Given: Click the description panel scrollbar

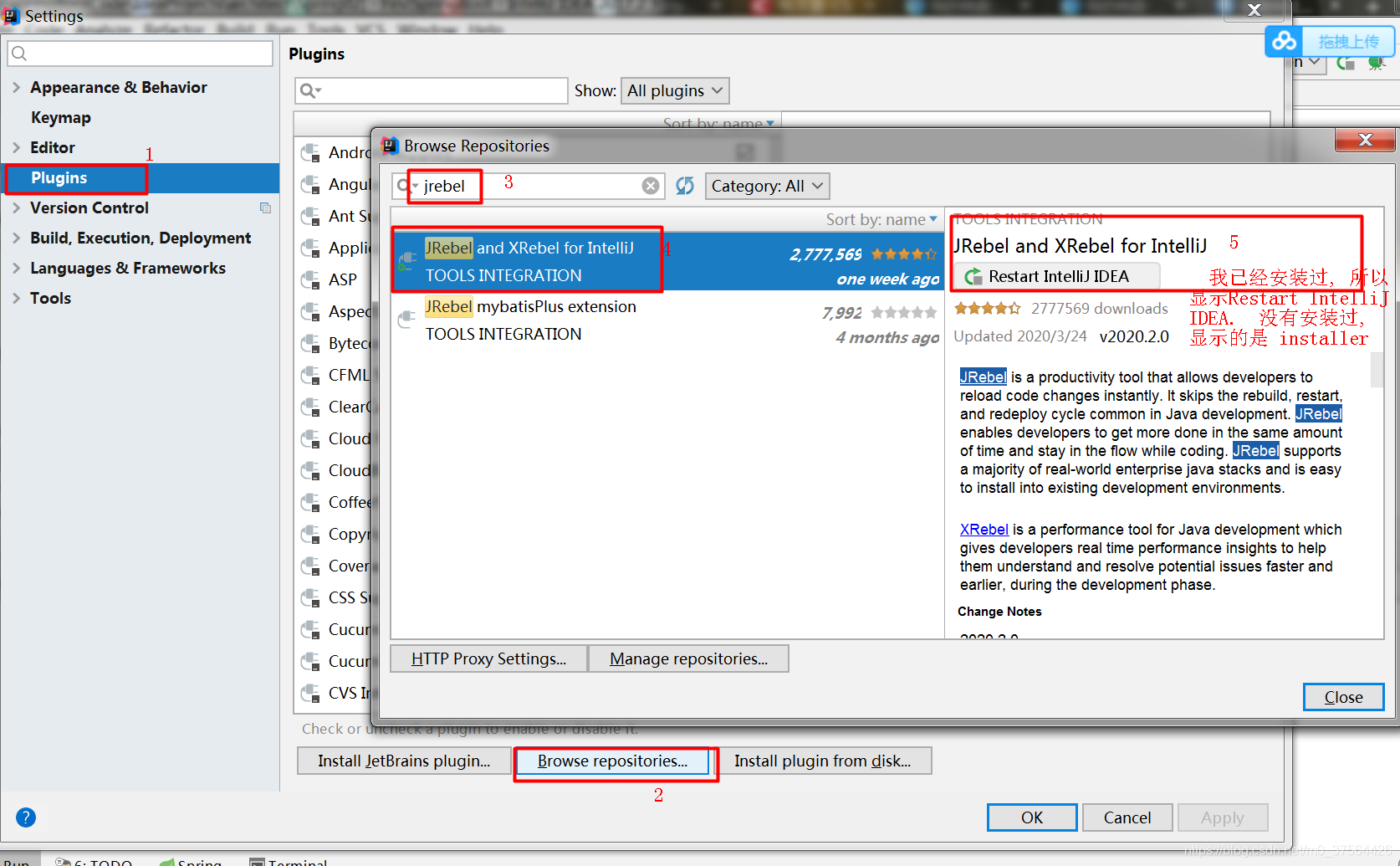Looking at the screenshot, I should pos(1377,369).
